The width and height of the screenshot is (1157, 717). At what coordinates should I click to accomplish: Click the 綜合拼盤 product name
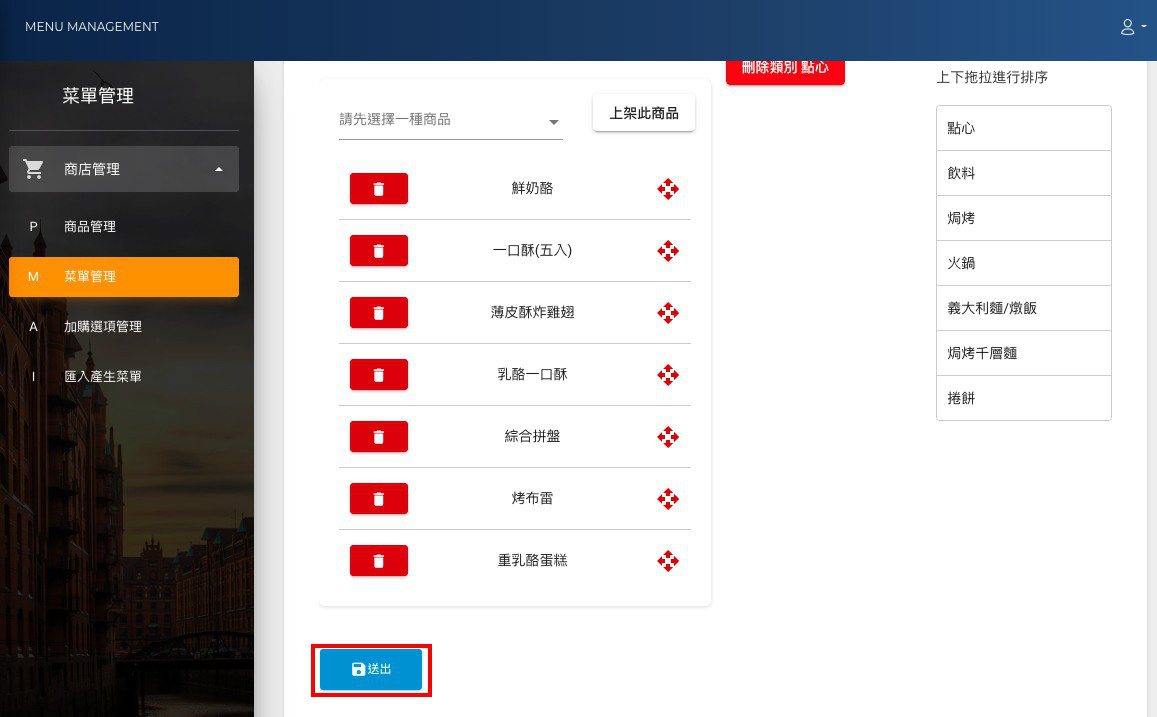[x=532, y=437]
